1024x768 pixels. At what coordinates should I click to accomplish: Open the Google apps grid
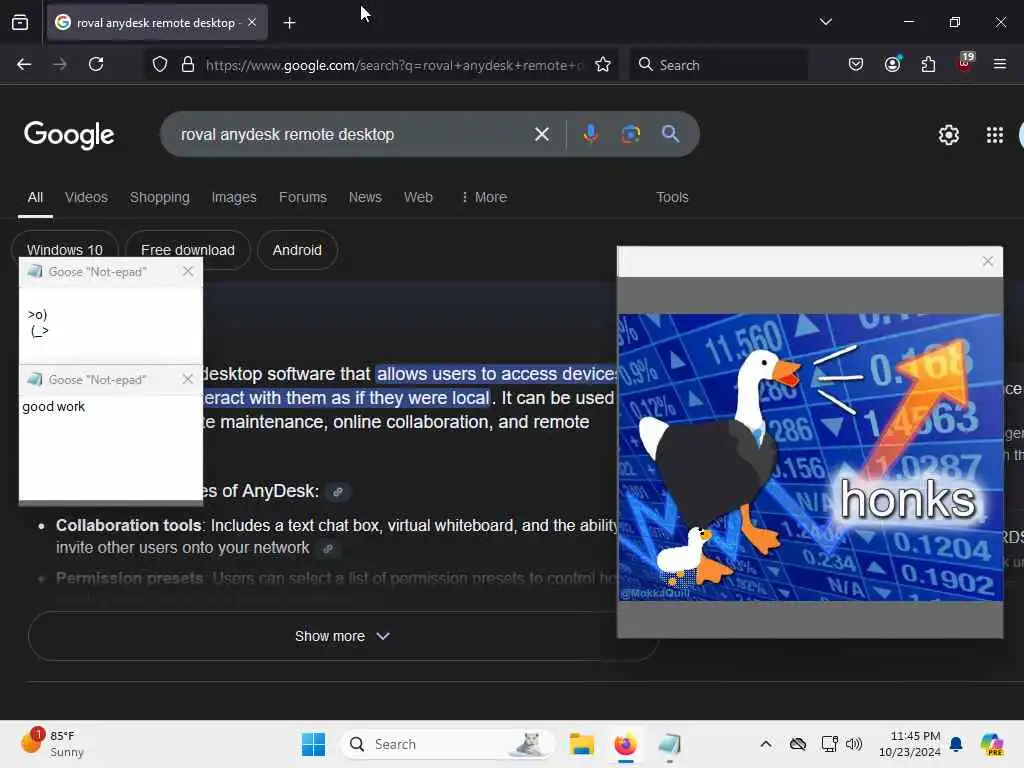point(995,135)
